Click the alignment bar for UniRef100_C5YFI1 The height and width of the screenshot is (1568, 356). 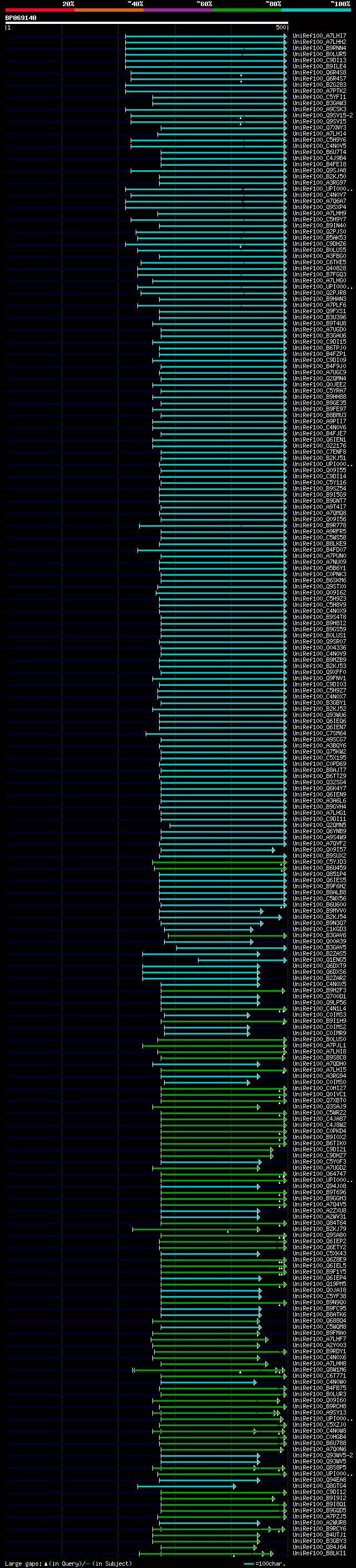219,97
